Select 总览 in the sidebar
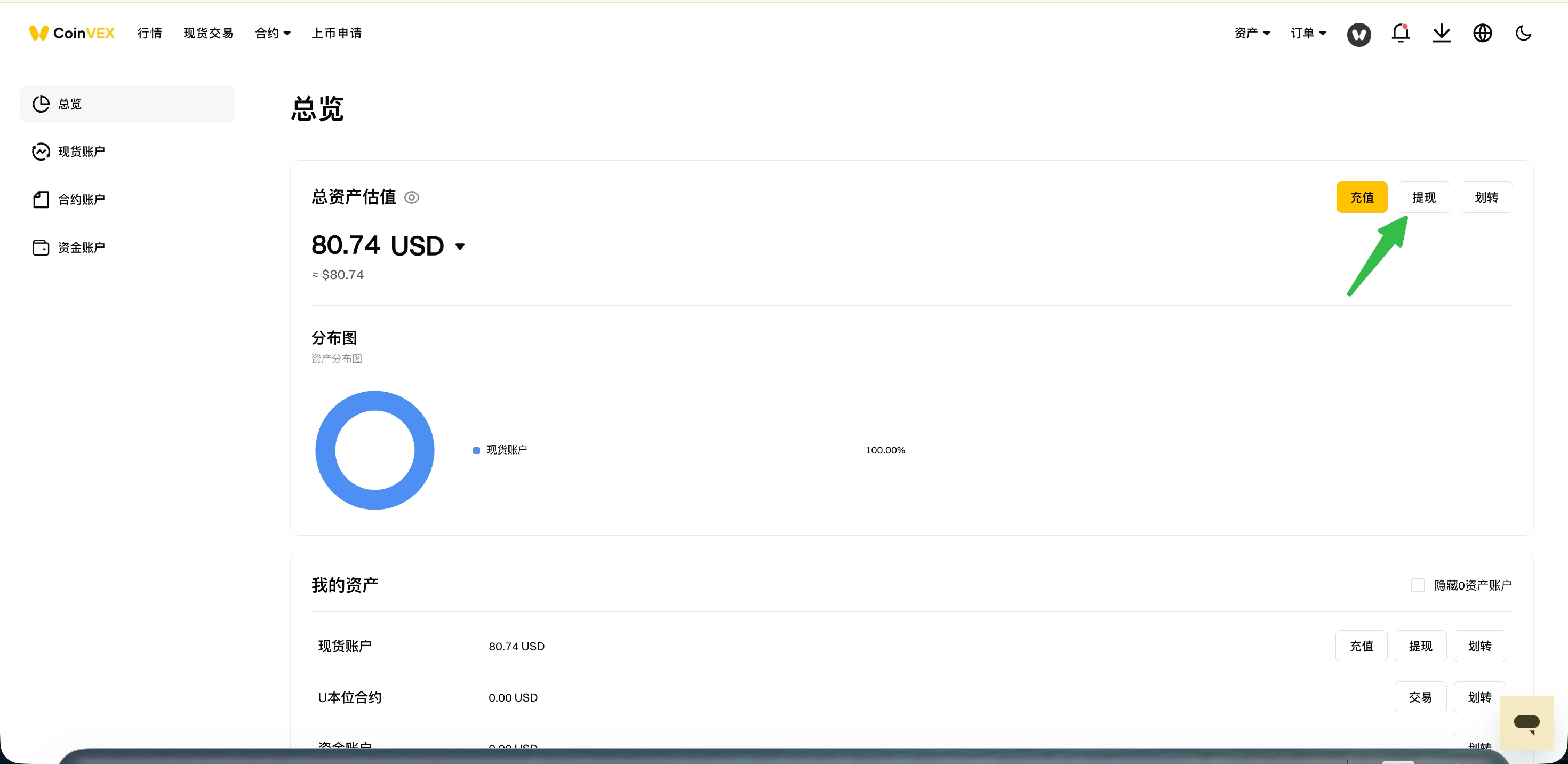 pyautogui.click(x=127, y=104)
